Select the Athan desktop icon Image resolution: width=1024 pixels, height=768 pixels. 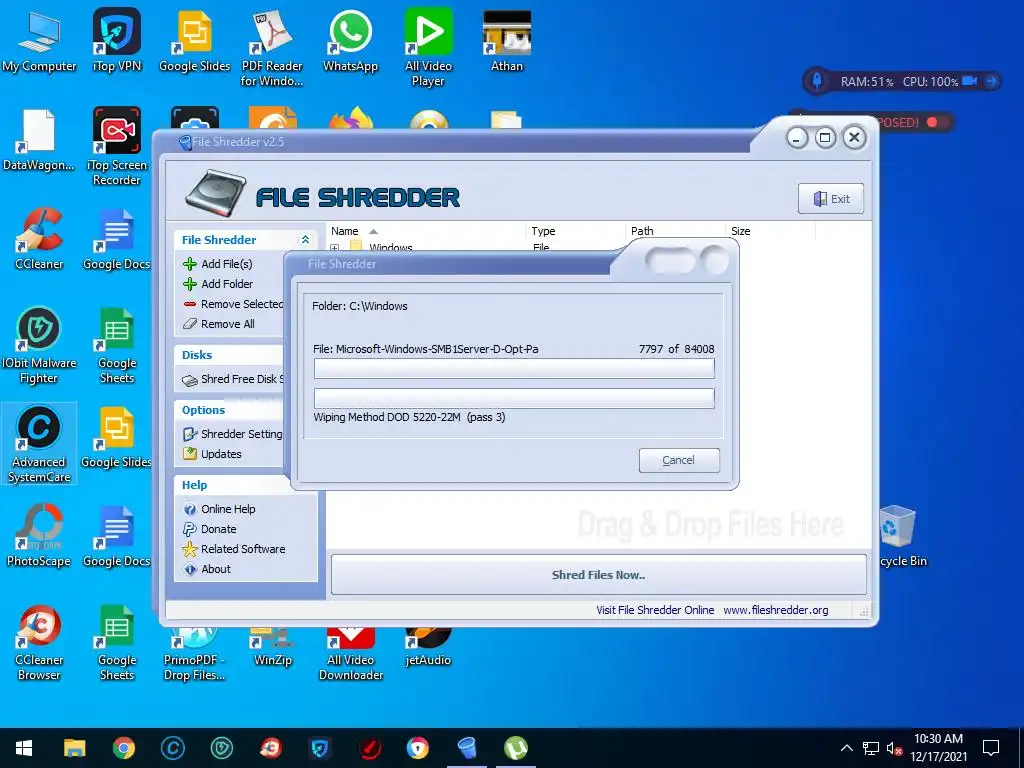507,40
